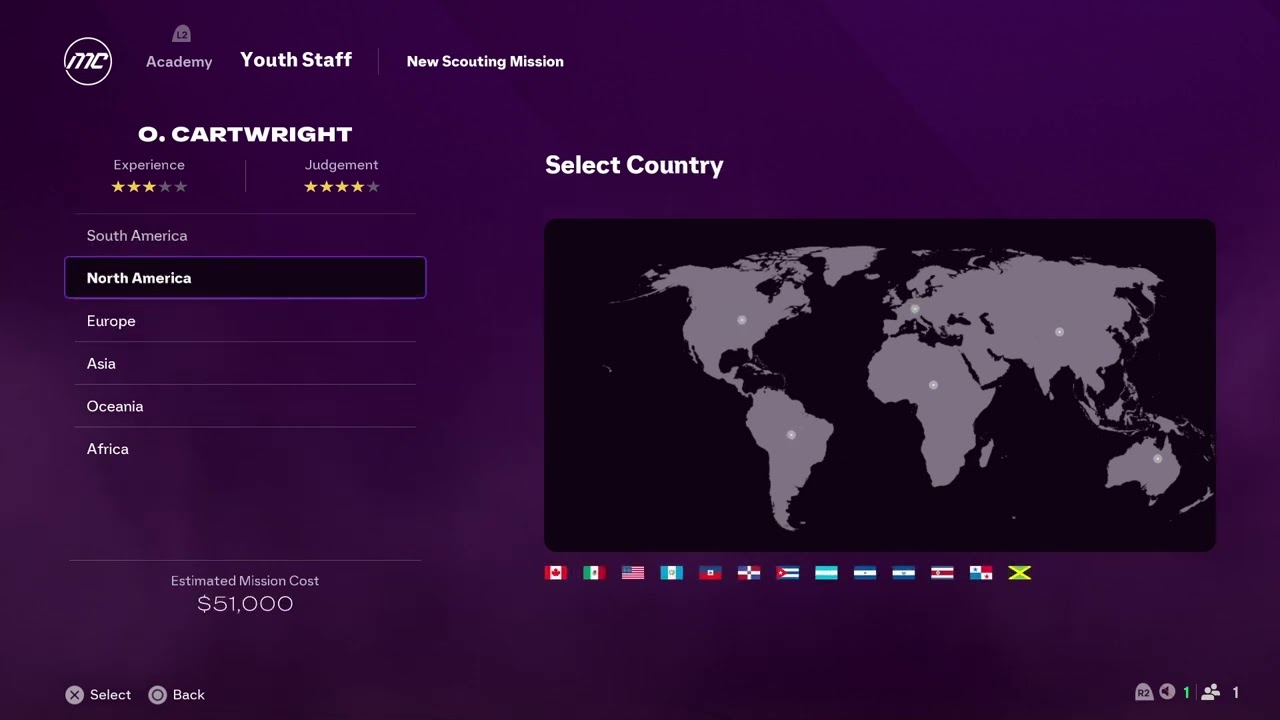Select Europe region
Image resolution: width=1280 pixels, height=720 pixels.
click(x=245, y=321)
